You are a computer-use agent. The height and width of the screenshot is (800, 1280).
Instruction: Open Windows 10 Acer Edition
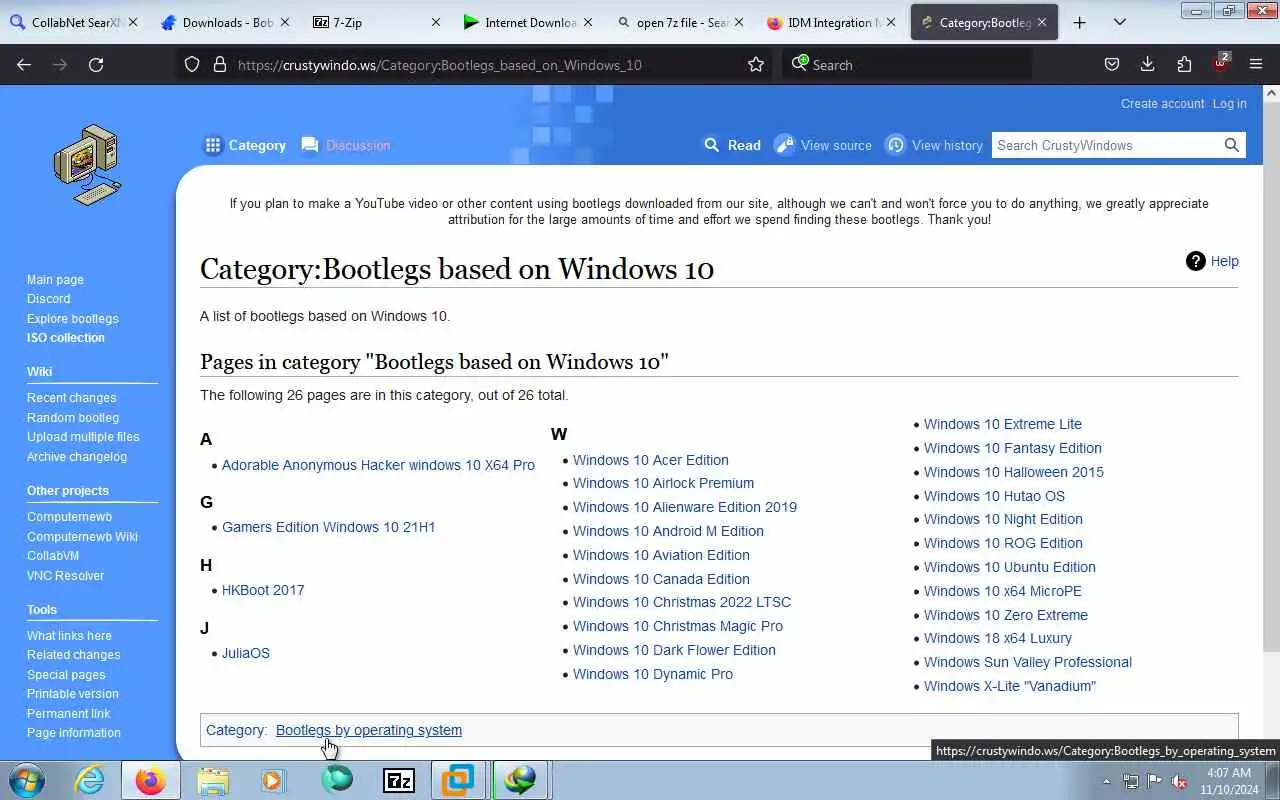tap(651, 460)
